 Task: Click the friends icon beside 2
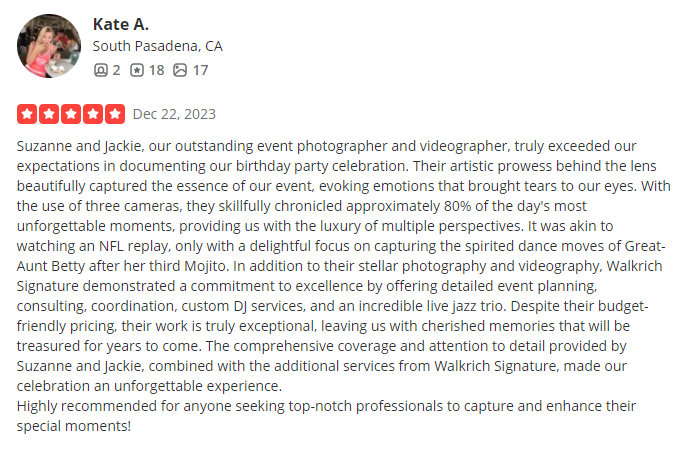100,70
